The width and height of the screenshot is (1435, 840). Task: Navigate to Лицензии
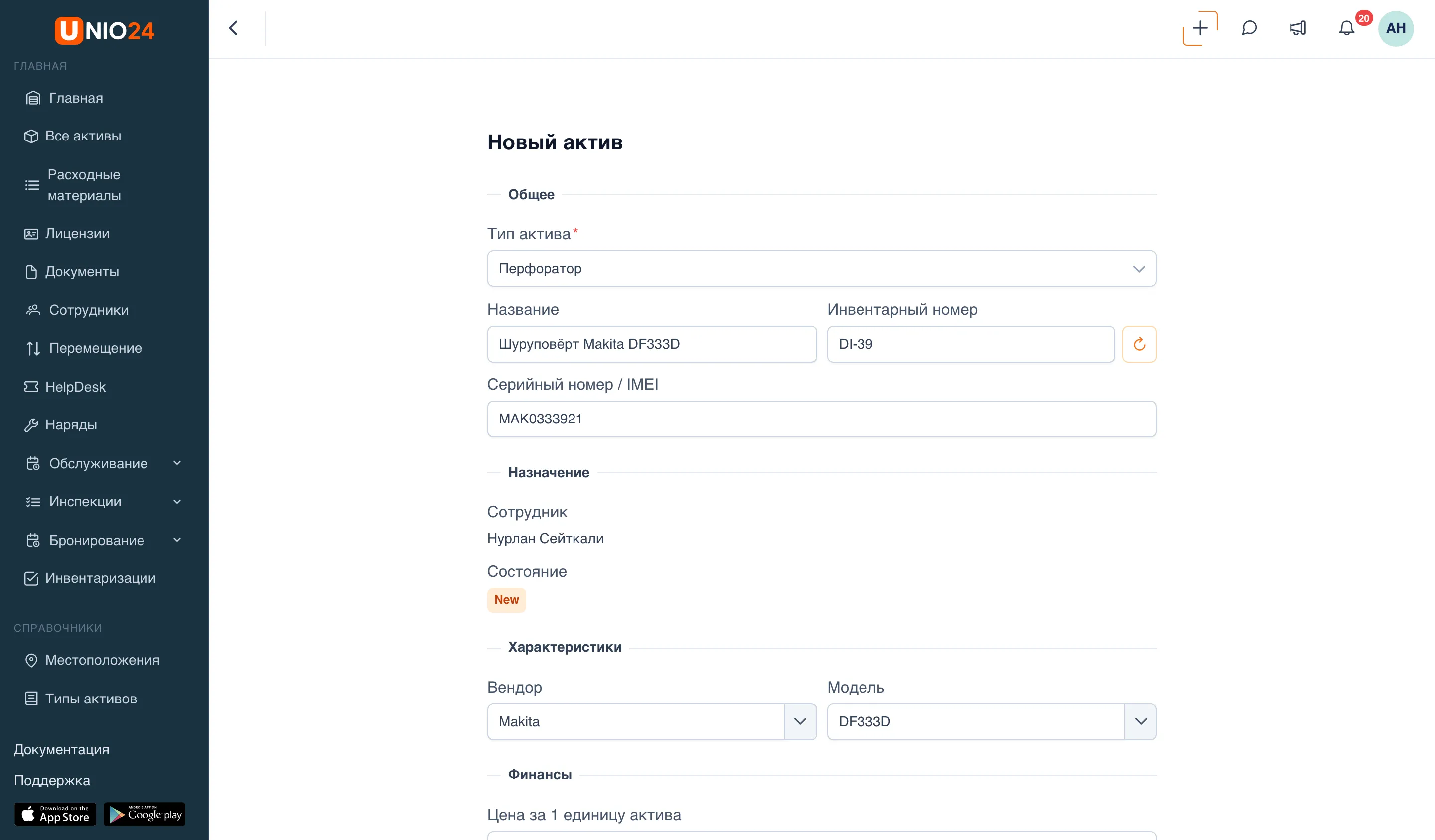coord(67,234)
